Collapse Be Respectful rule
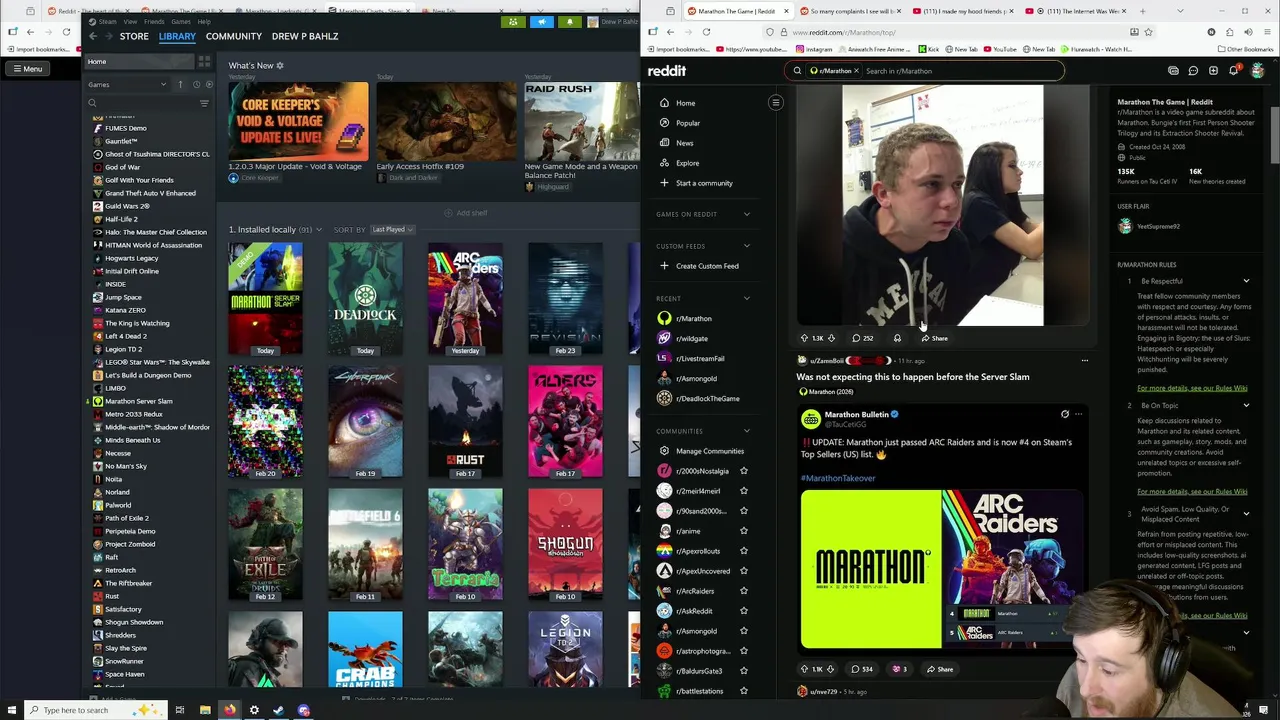 (x=1246, y=281)
